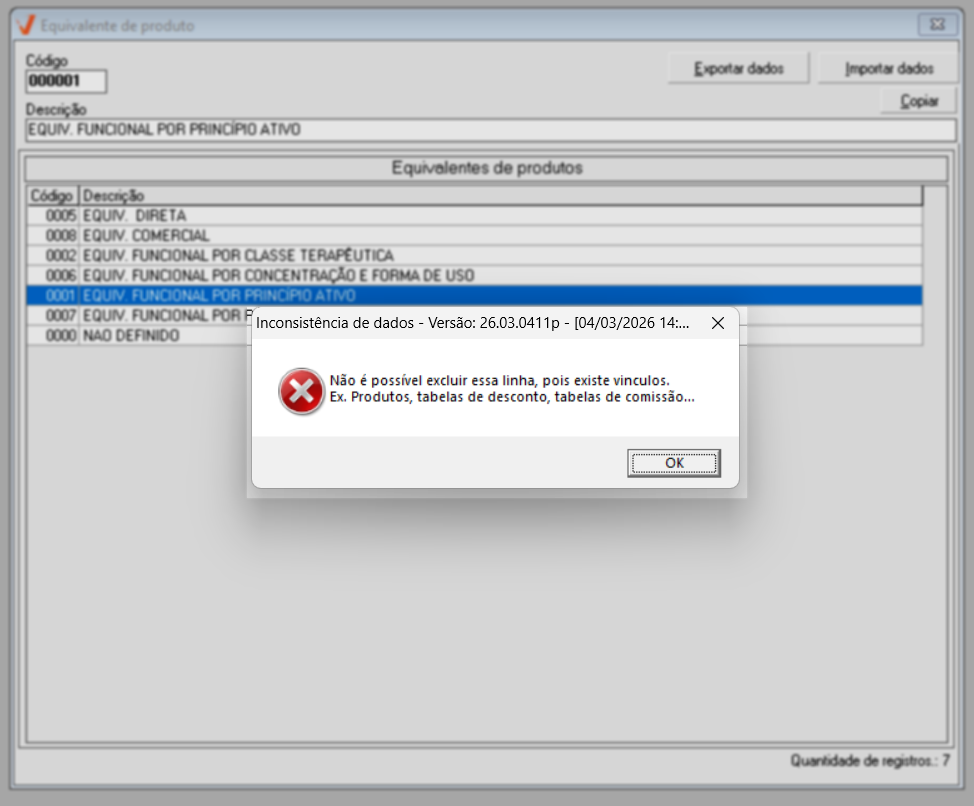Select the EQUIV. COMERCIAL row
The width and height of the screenshot is (974, 806).
click(x=475, y=235)
